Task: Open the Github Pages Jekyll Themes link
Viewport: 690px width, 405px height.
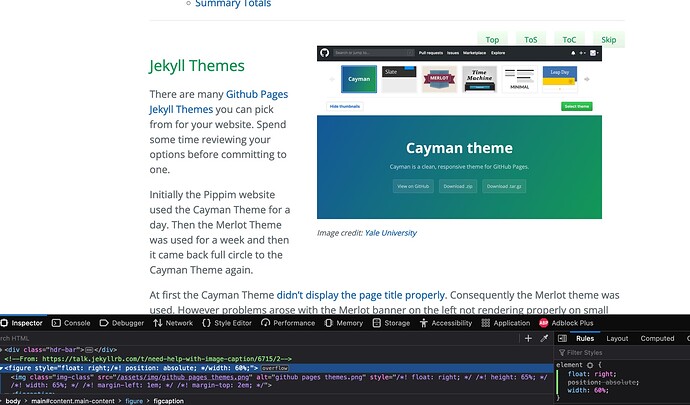Action: (x=219, y=102)
